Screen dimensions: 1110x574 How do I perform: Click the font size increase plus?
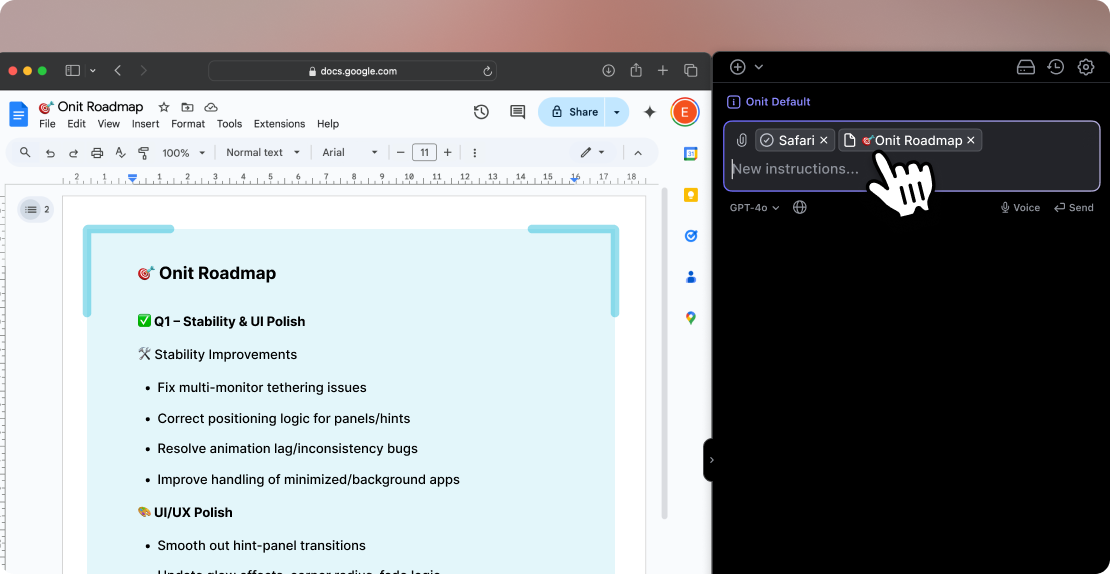point(447,153)
